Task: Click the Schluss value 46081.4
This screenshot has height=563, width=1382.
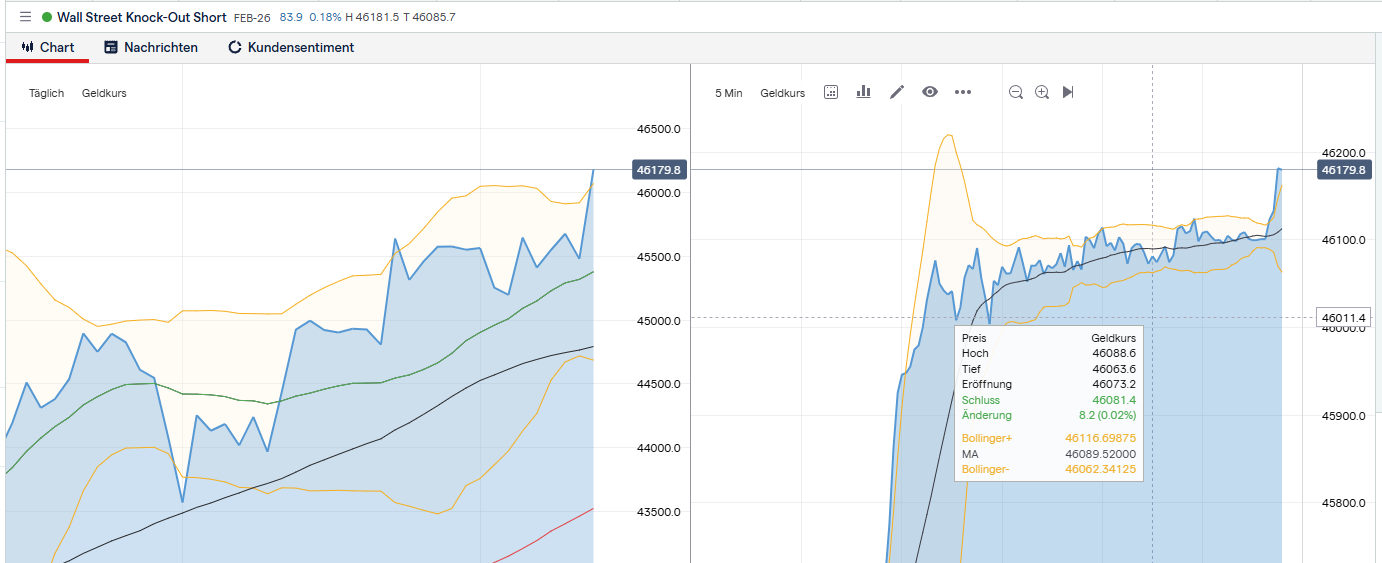Action: [x=1114, y=399]
